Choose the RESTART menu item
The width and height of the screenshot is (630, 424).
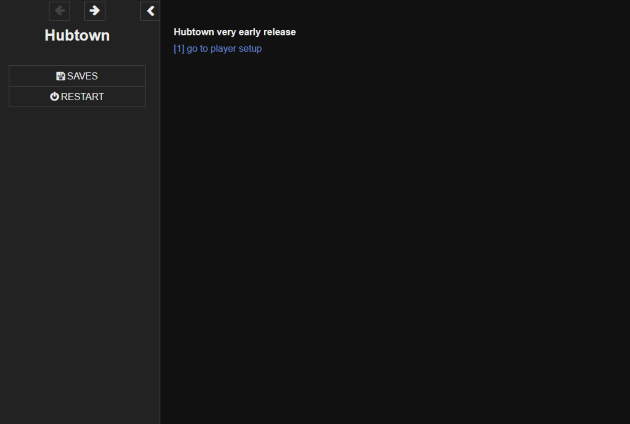coord(77,97)
